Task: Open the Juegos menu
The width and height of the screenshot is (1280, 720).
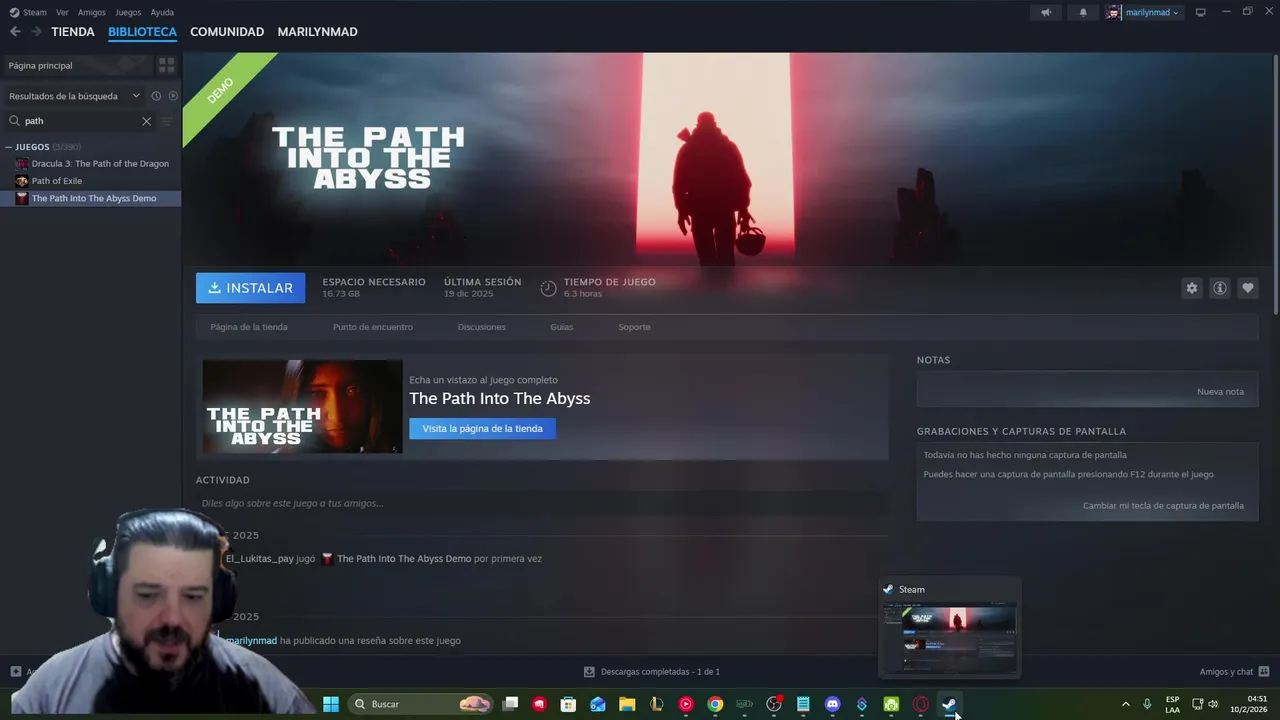Action: (128, 13)
